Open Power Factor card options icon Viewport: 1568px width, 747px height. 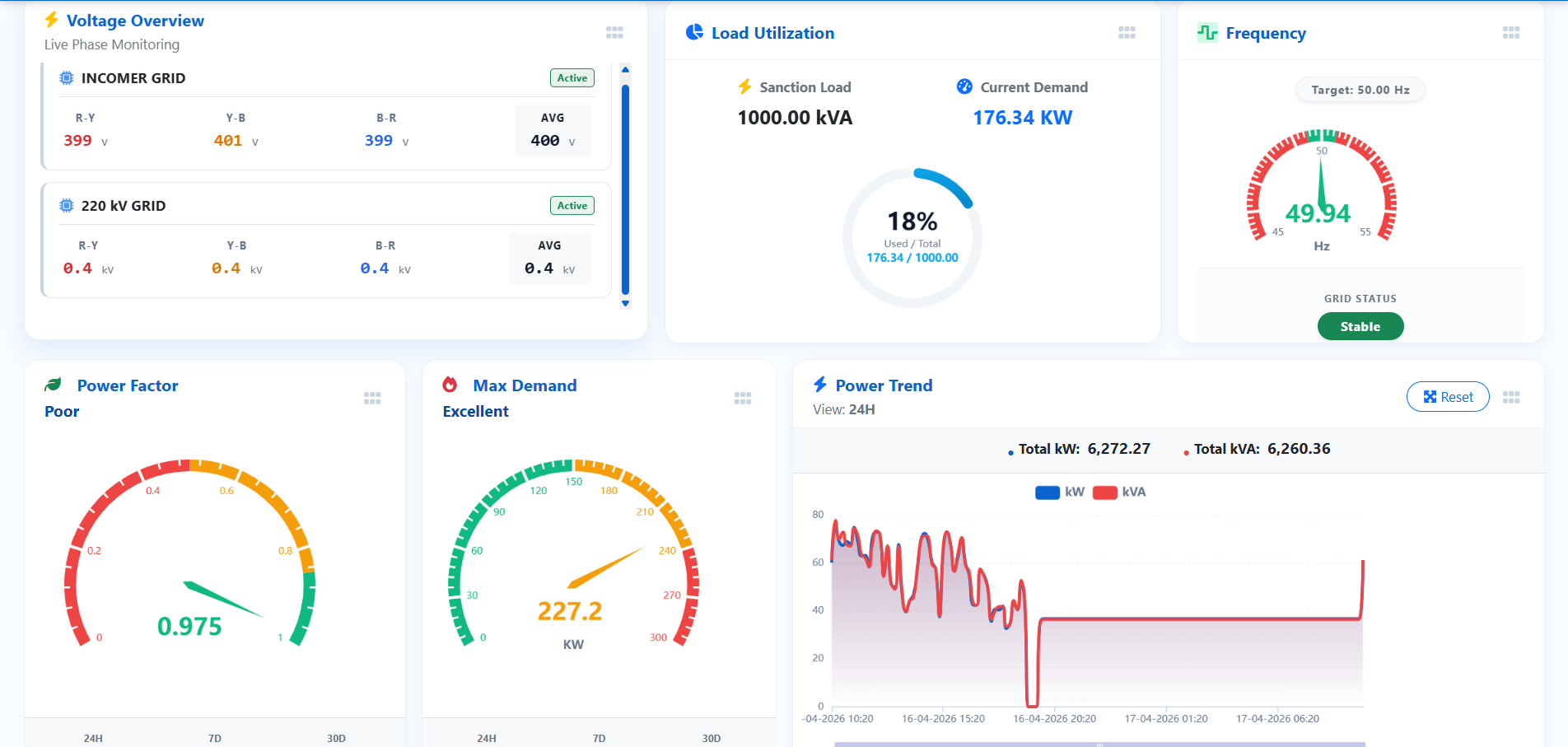372,398
